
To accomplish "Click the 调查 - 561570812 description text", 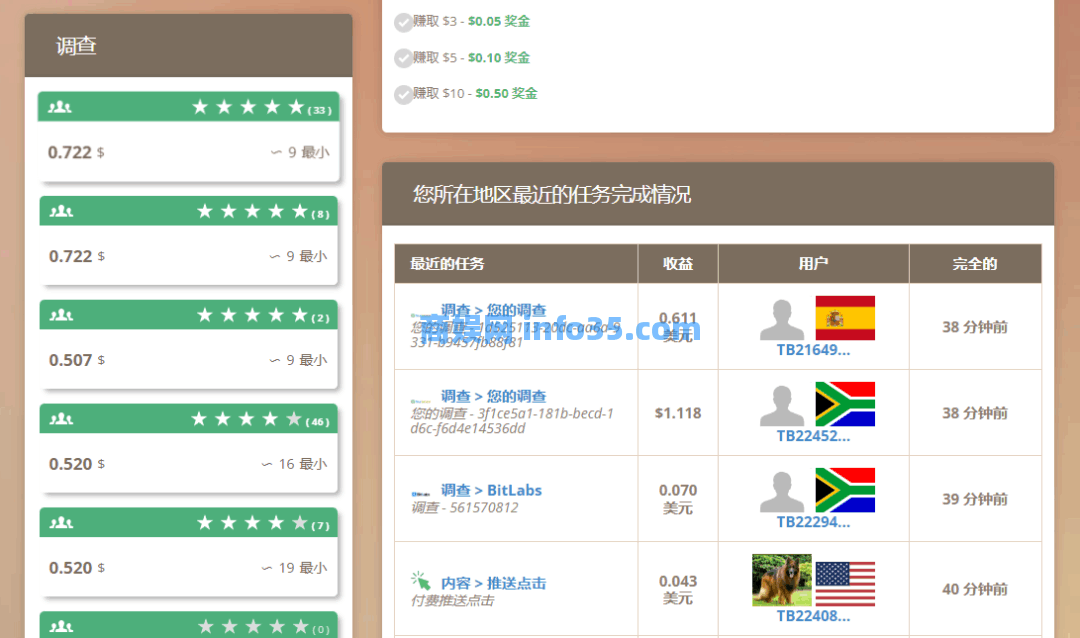I will click(464, 508).
